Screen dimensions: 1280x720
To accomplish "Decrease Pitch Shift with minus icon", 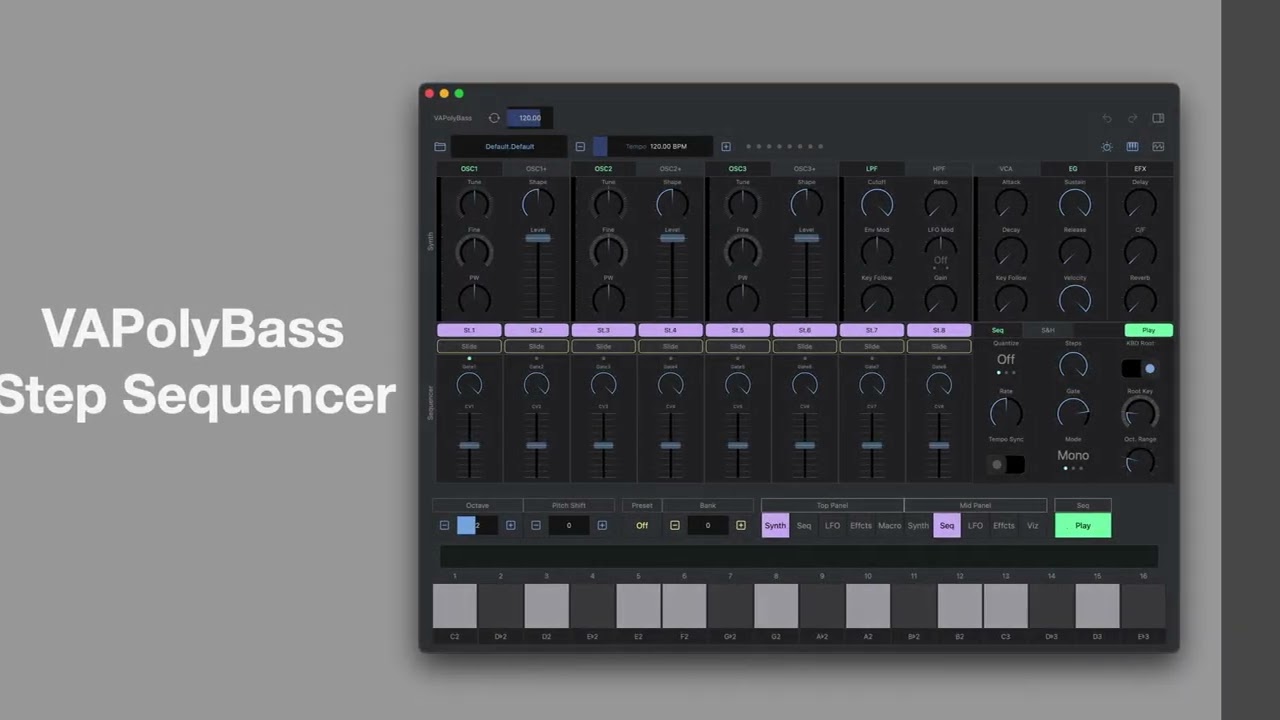I will click(536, 525).
